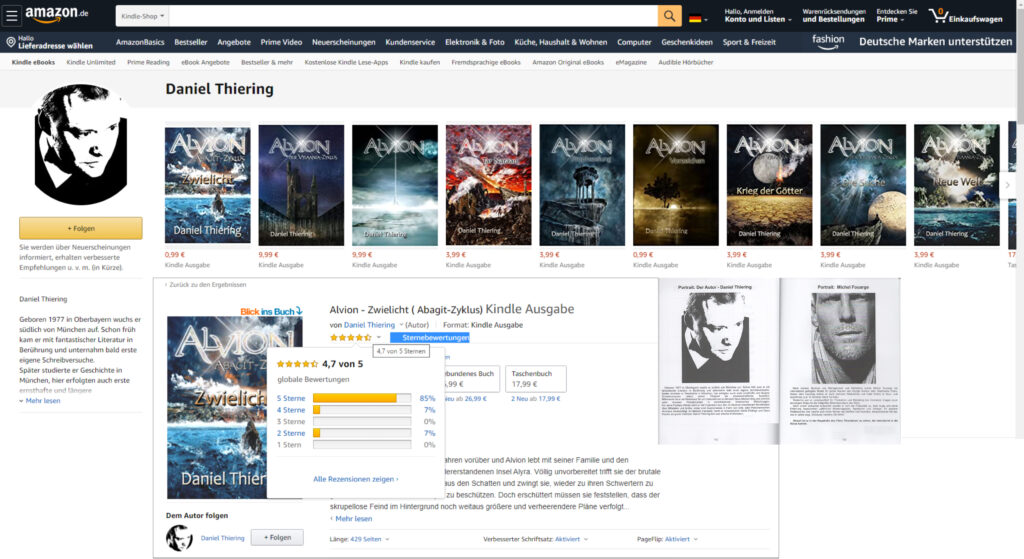Click the Deutsche Marken unterstützen banner
Screen dimensions: 1024x559
935,42
